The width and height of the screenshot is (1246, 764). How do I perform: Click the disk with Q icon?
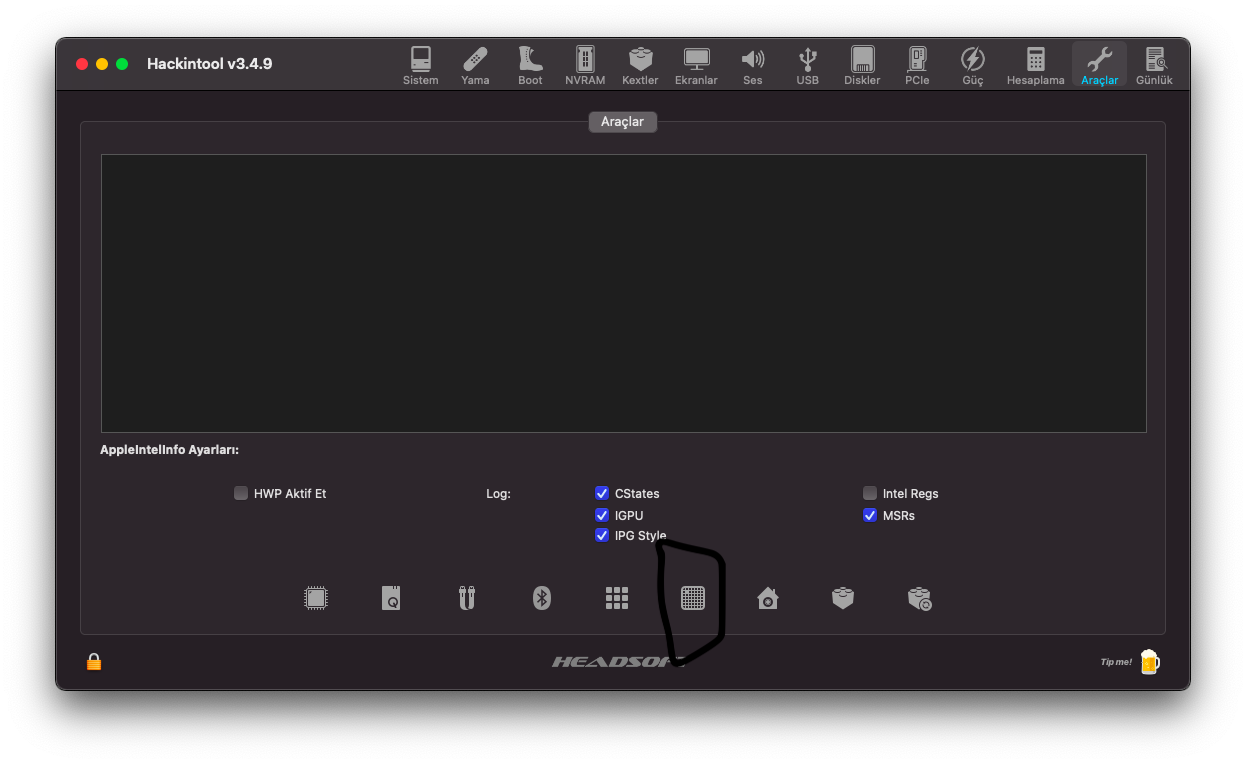(391, 598)
